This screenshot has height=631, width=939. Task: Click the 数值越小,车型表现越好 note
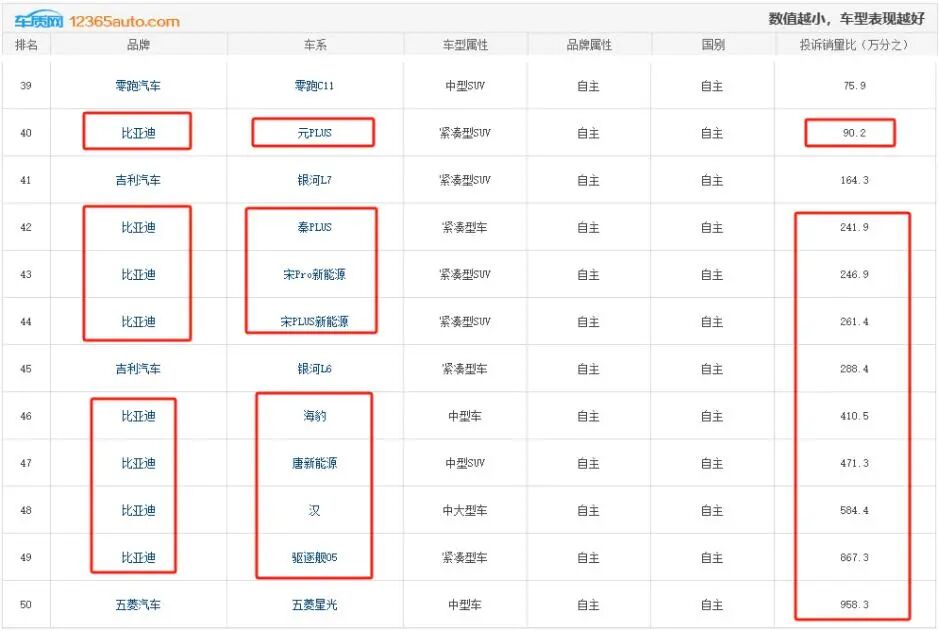pyautogui.click(x=847, y=19)
